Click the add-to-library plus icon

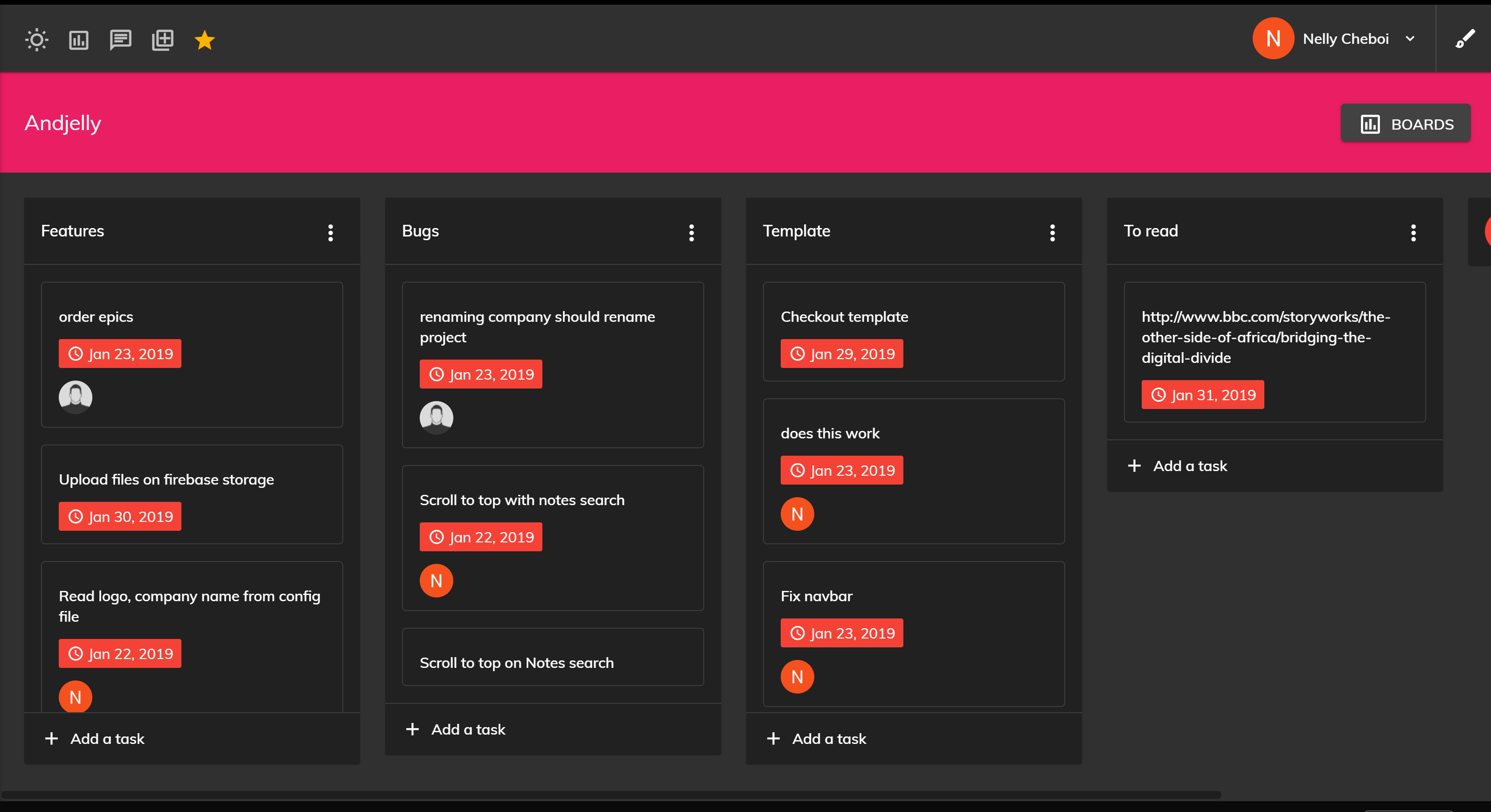pyautogui.click(x=163, y=40)
